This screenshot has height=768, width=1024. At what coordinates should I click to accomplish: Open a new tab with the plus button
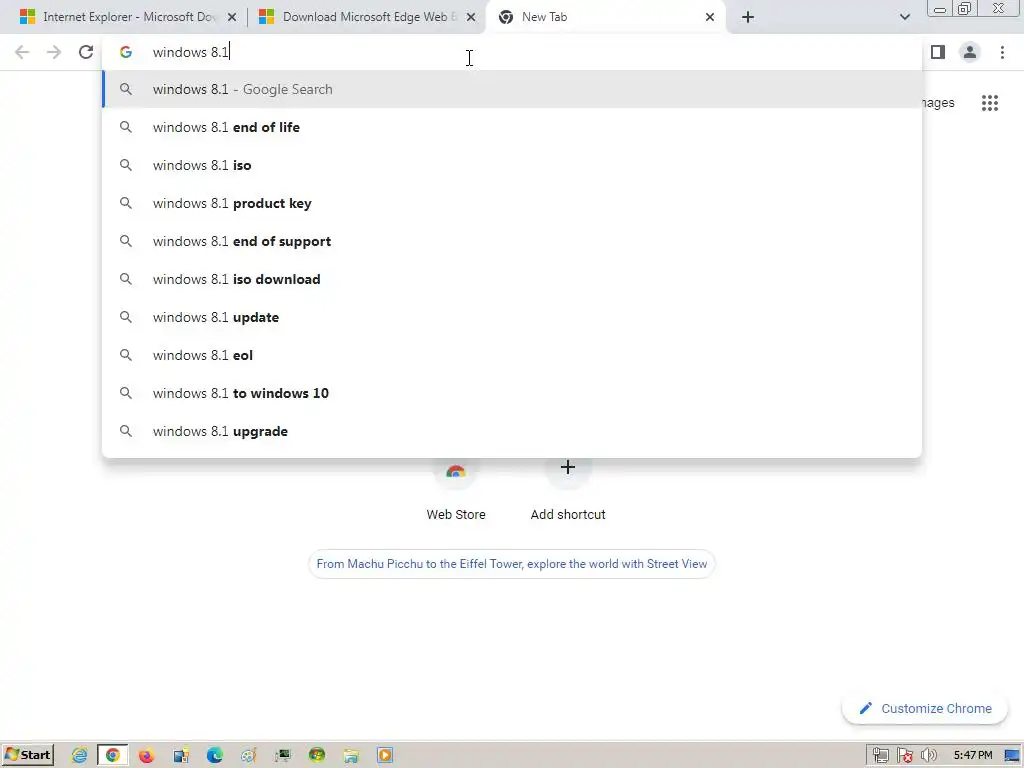click(748, 17)
